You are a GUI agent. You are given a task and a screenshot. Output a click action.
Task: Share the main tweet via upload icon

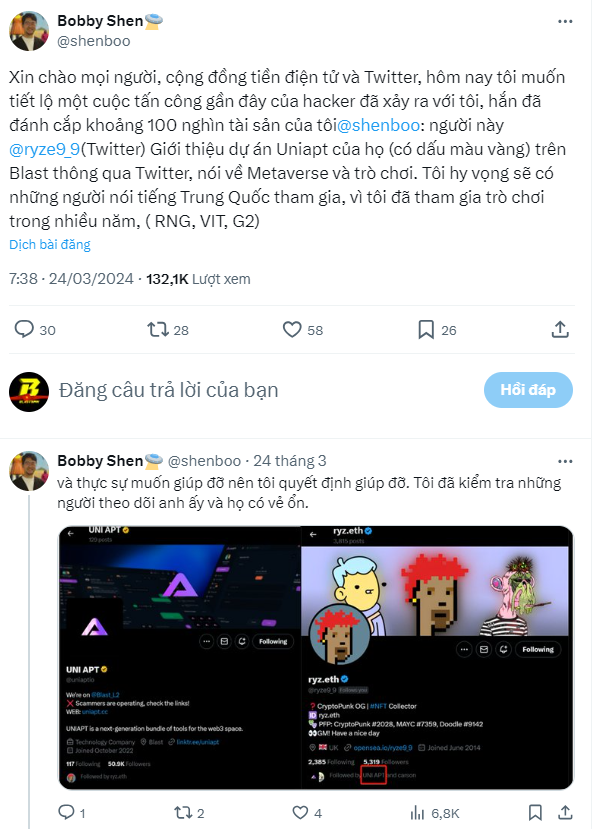click(x=560, y=329)
